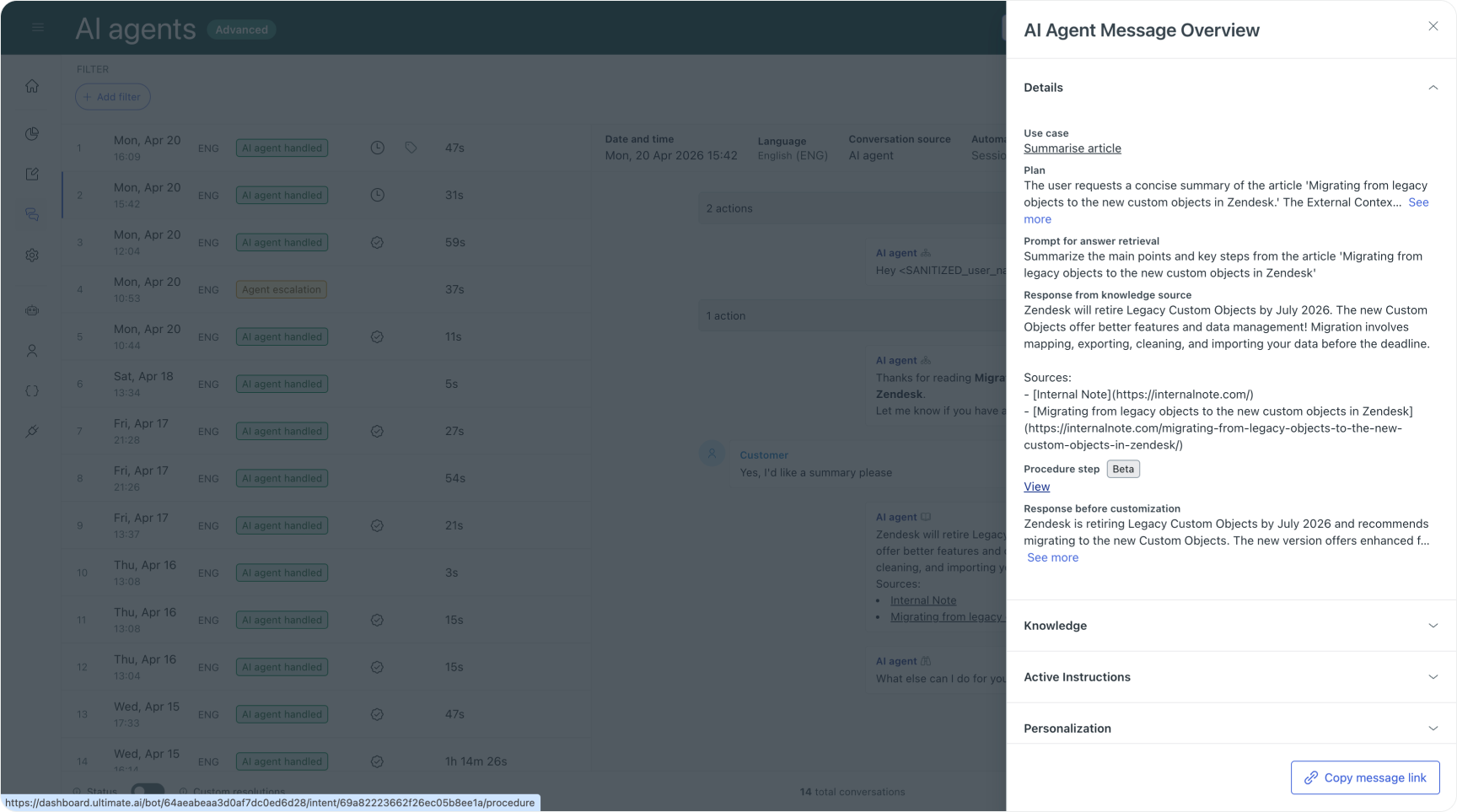Screen dimensions: 1457x812
Task: Click the '3s' duration value
Action: 452,573
